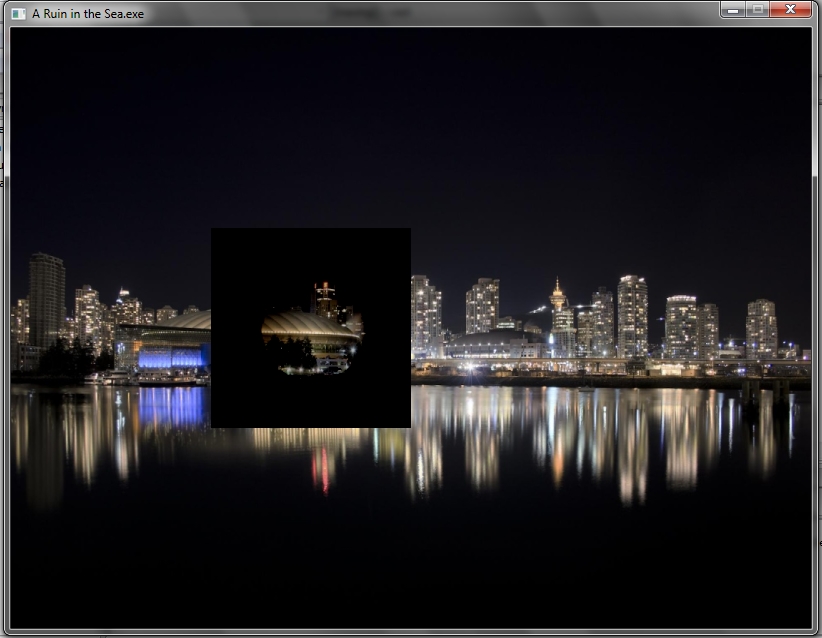
Task: Click the tall building right of the black square
Action: (425, 315)
